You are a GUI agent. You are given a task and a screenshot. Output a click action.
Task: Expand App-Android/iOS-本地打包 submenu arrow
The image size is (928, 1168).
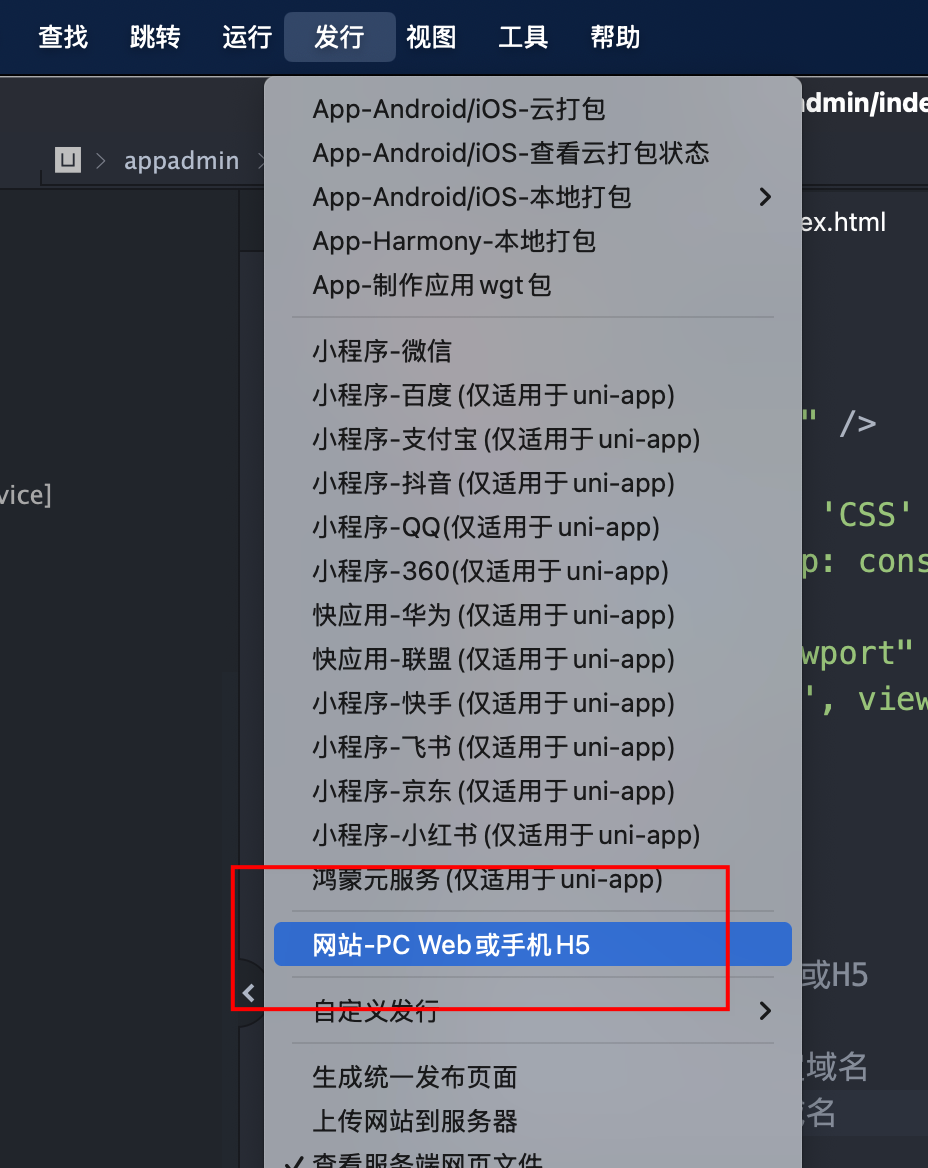click(765, 197)
